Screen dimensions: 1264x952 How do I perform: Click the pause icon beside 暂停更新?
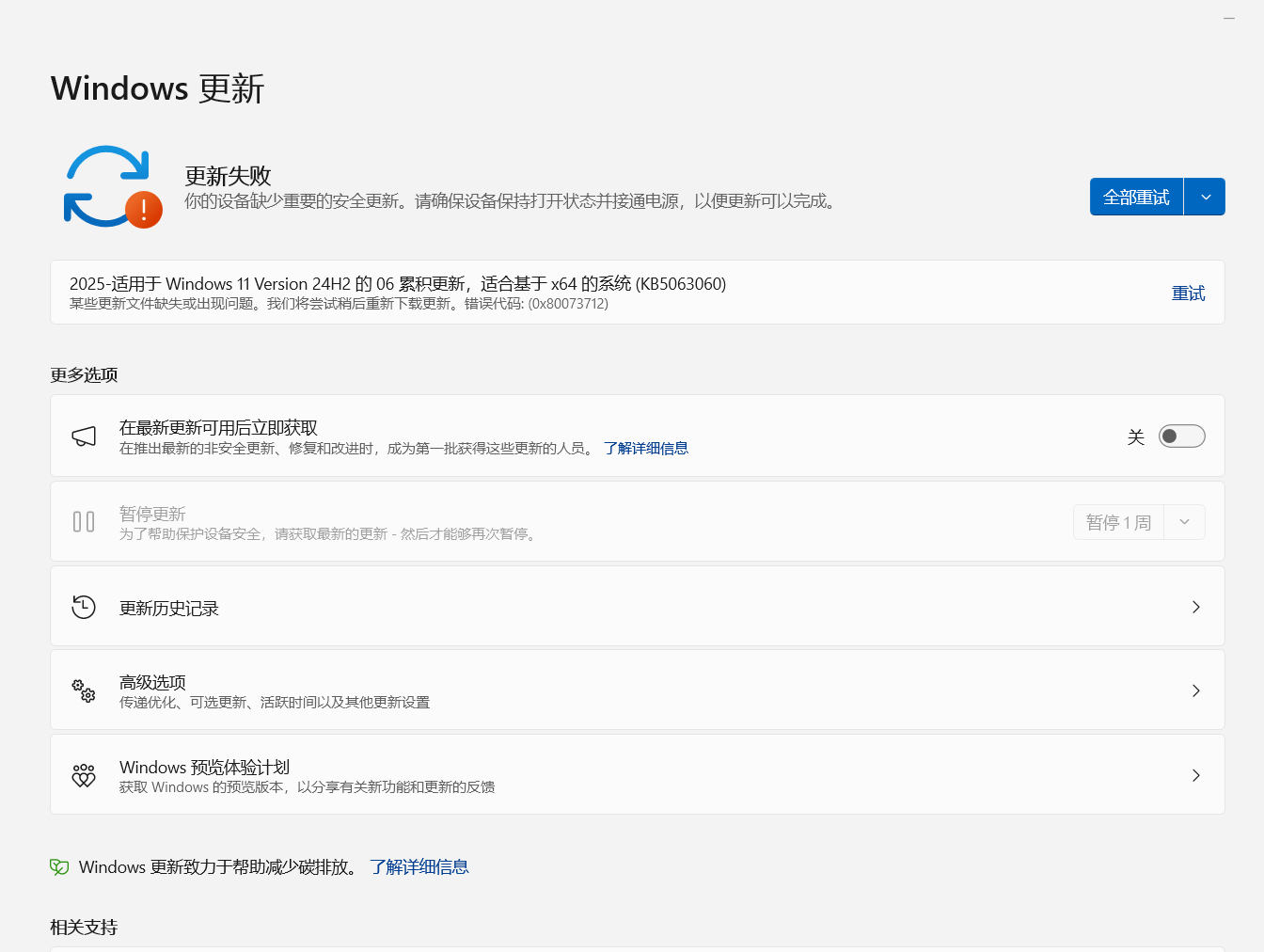[84, 522]
